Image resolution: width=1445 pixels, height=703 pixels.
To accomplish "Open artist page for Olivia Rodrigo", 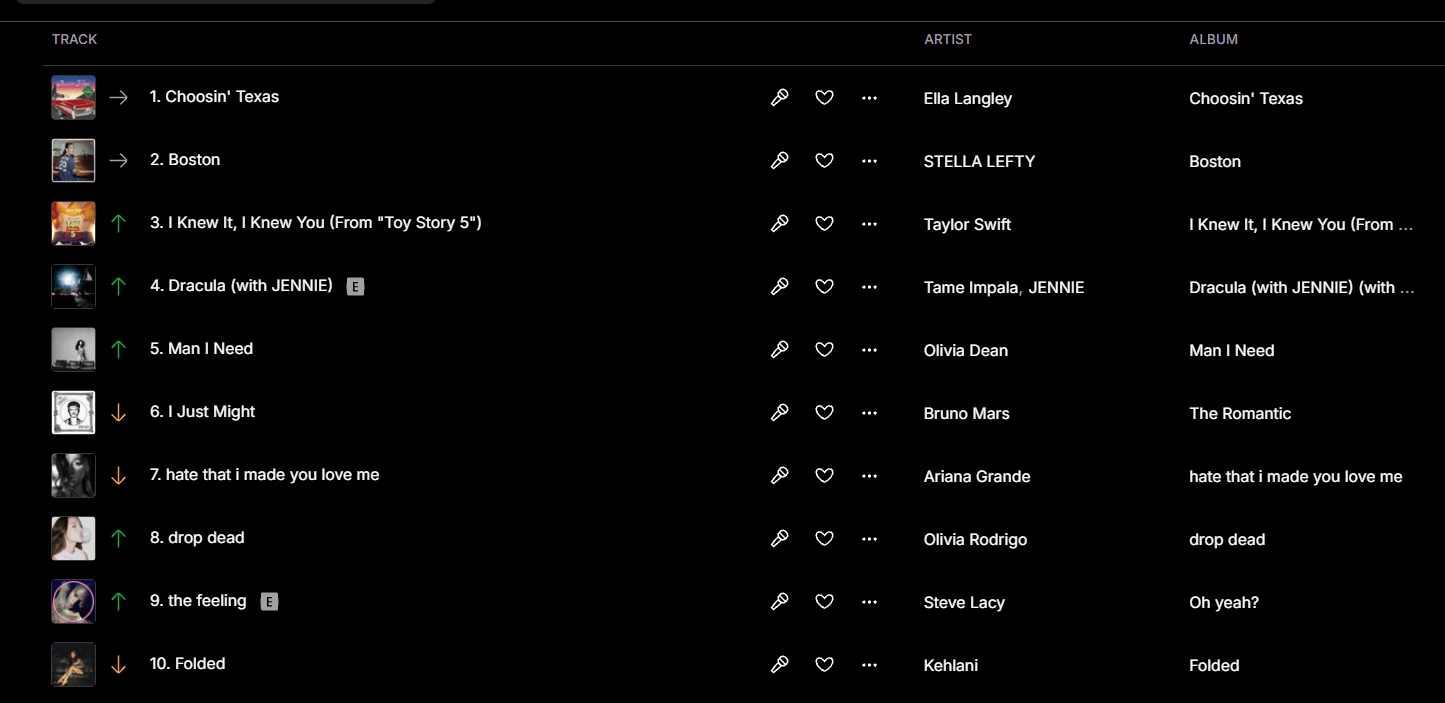I will (975, 539).
